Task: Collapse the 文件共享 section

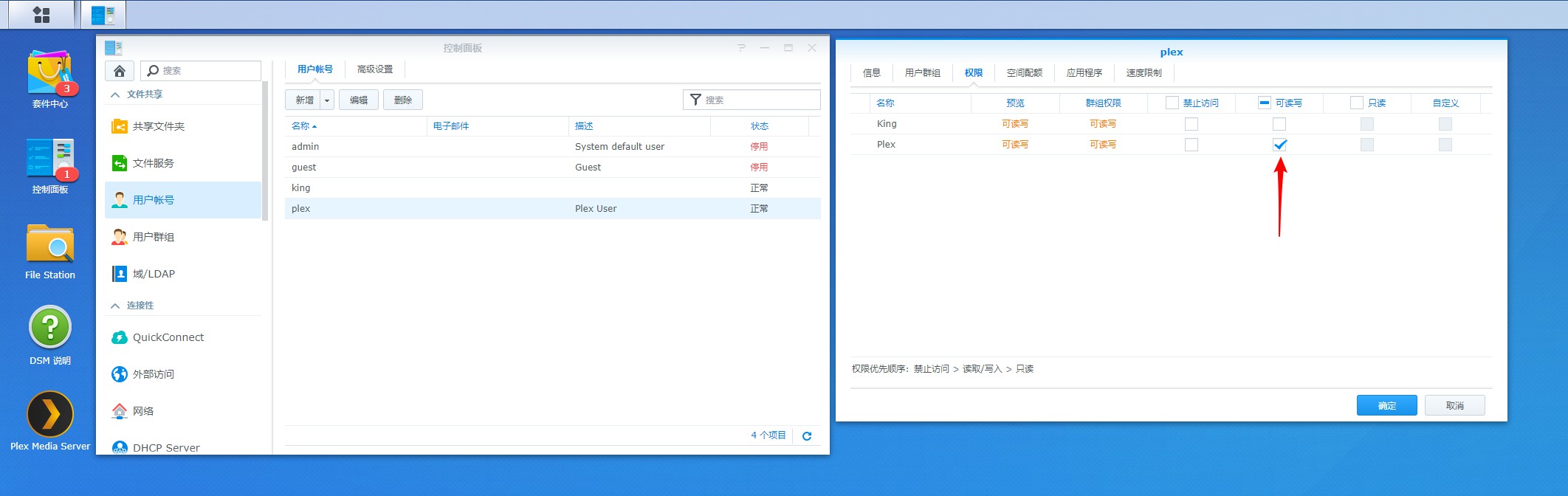Action: pos(115,94)
